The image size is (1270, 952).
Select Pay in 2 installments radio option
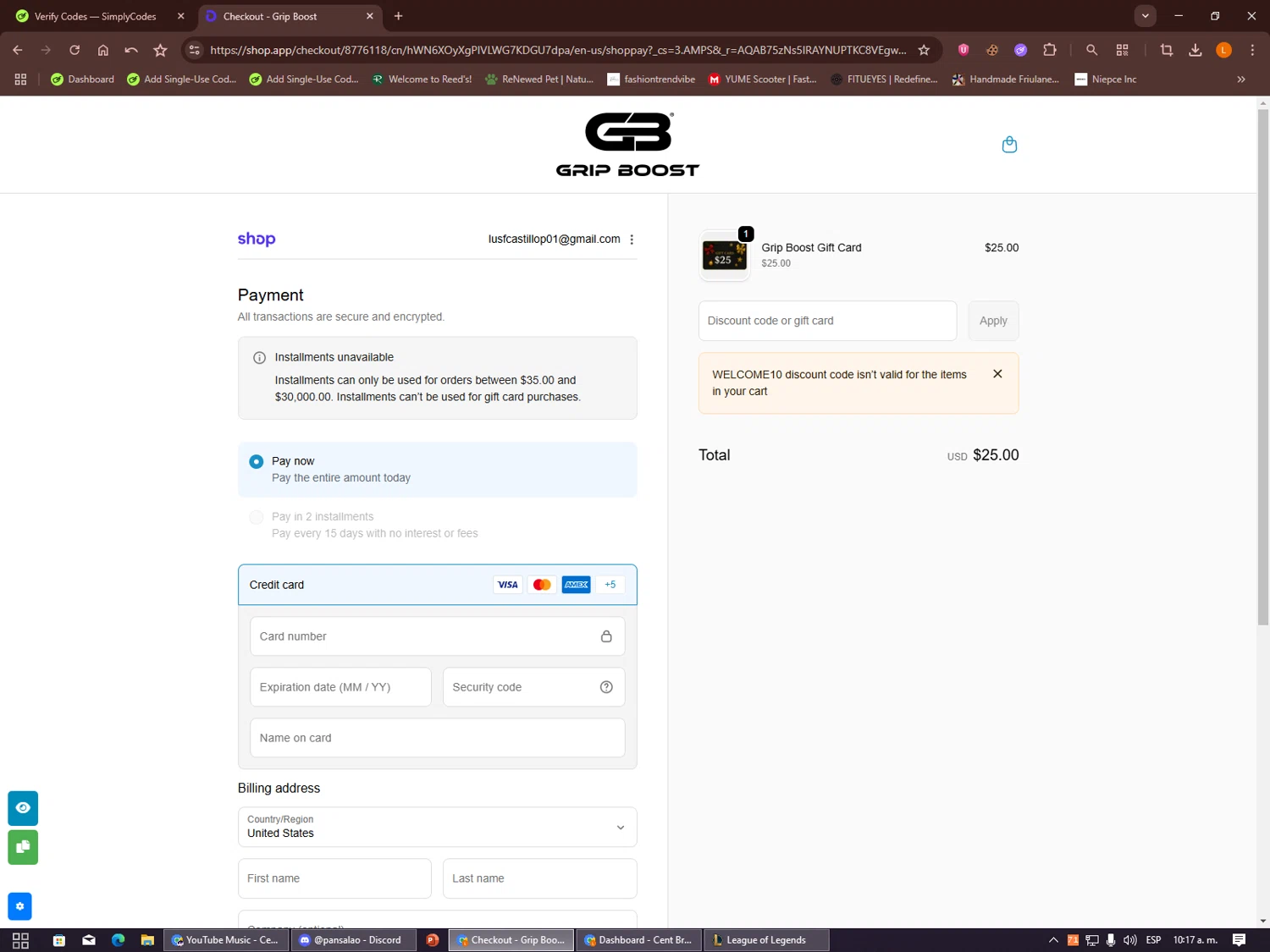point(256,517)
